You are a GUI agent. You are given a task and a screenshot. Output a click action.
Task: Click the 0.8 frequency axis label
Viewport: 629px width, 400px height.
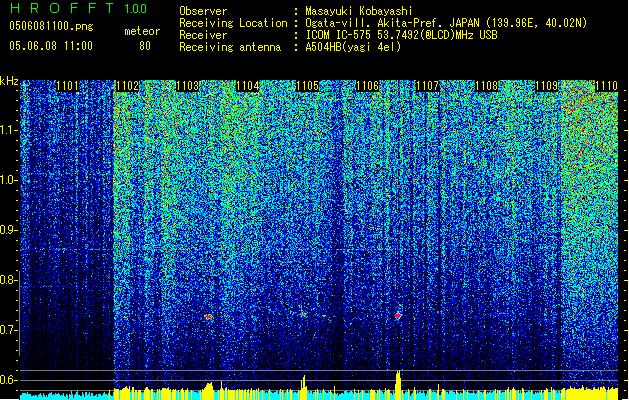(8, 280)
